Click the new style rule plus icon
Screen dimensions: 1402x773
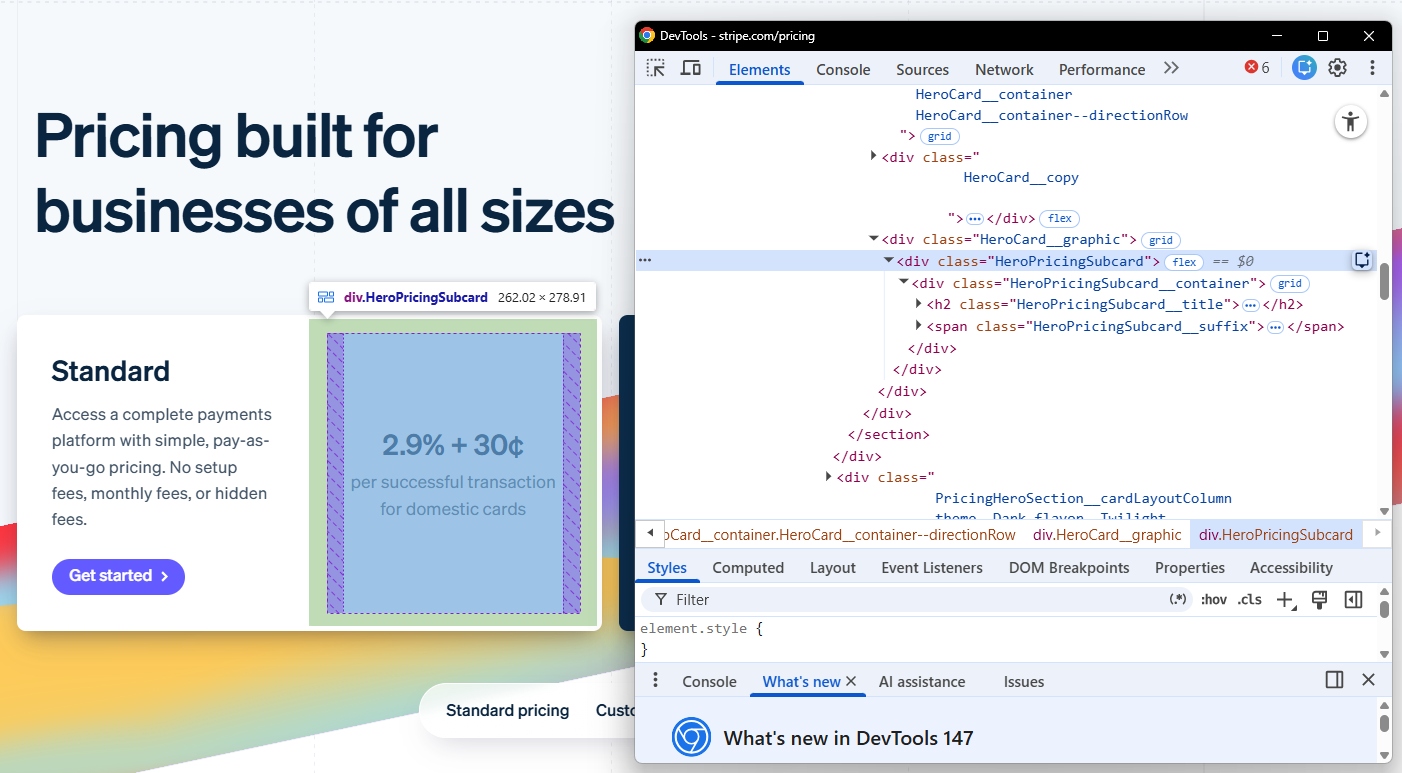click(x=1286, y=599)
